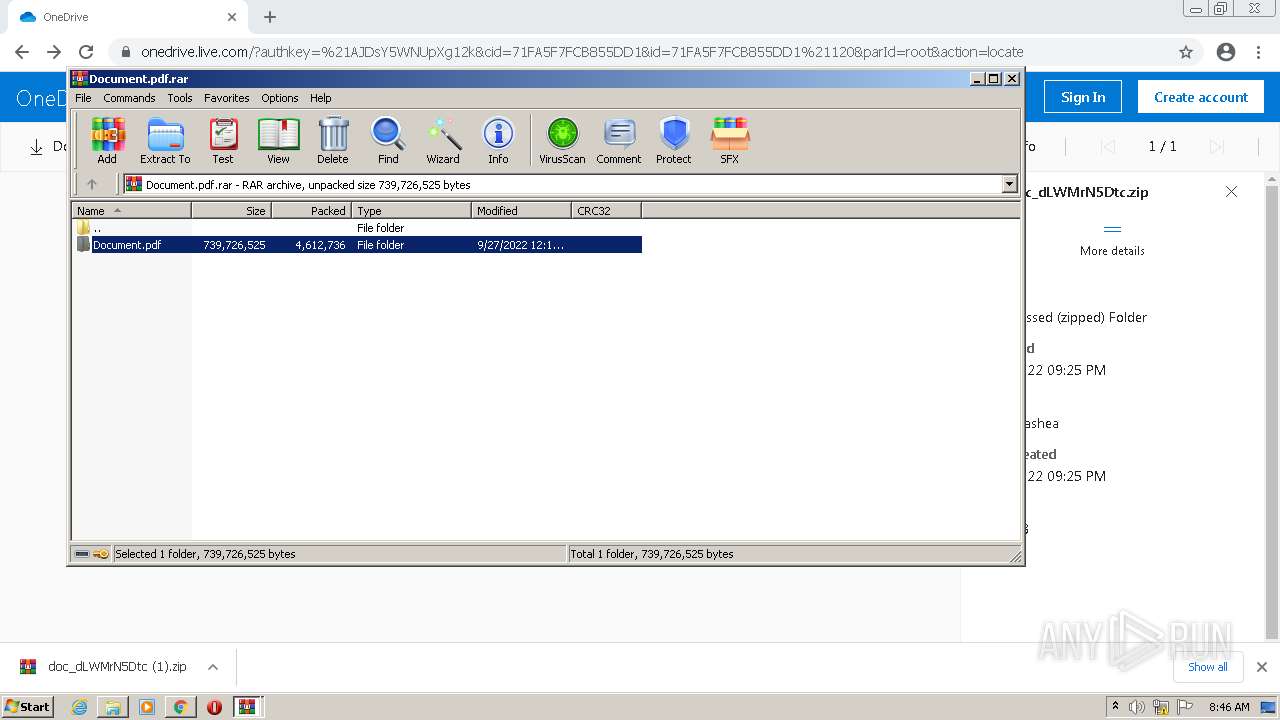This screenshot has height=720, width=1280.
Task: Open Chrome three-dot menu
Action: pyautogui.click(x=1258, y=52)
